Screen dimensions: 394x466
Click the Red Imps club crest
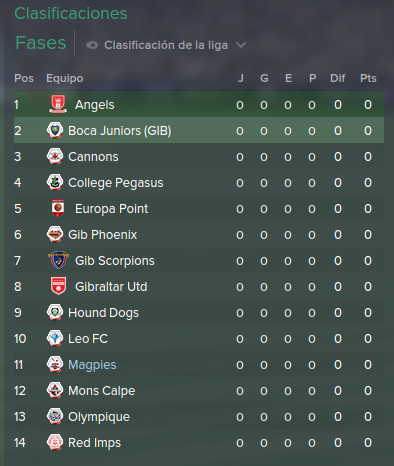coord(55,442)
